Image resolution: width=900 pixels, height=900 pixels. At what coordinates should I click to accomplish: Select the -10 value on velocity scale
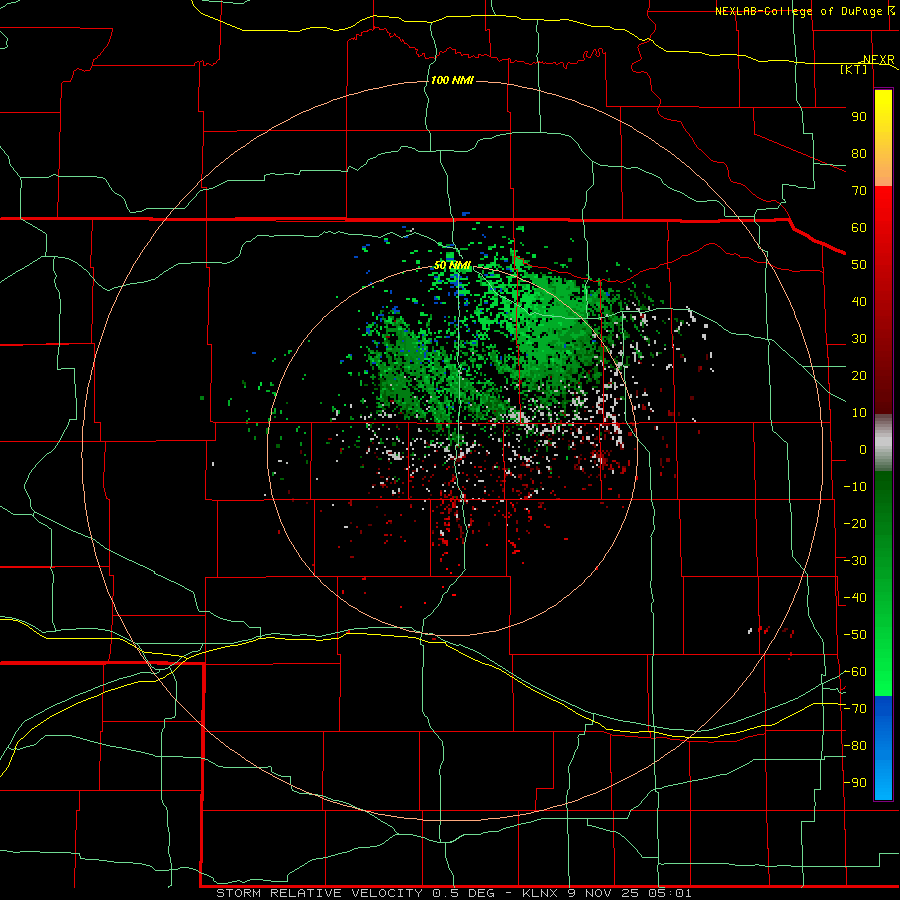[855, 487]
